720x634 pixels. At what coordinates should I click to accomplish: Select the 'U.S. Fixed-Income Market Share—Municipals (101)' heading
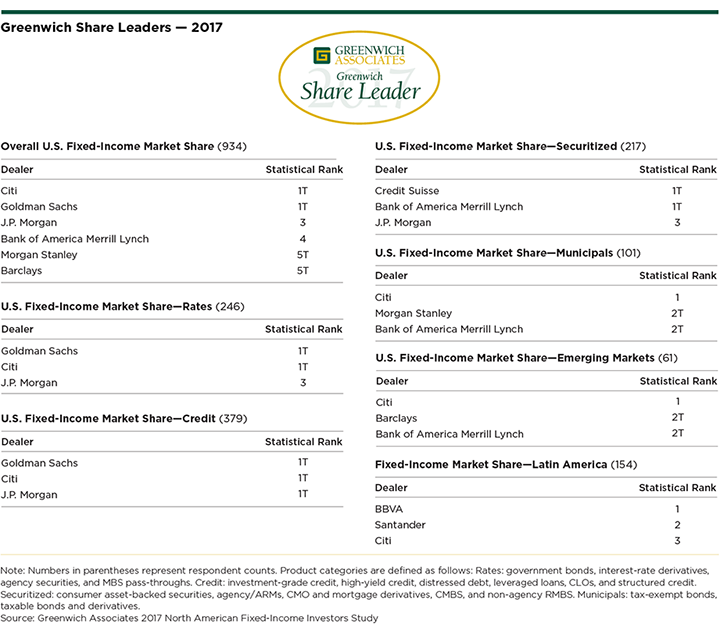point(508,253)
